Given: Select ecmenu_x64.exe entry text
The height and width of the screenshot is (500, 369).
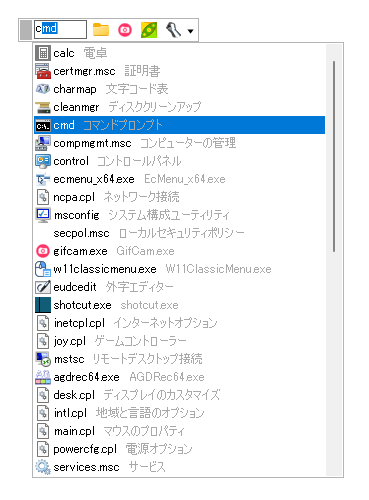Looking at the screenshot, I should 139,179.
